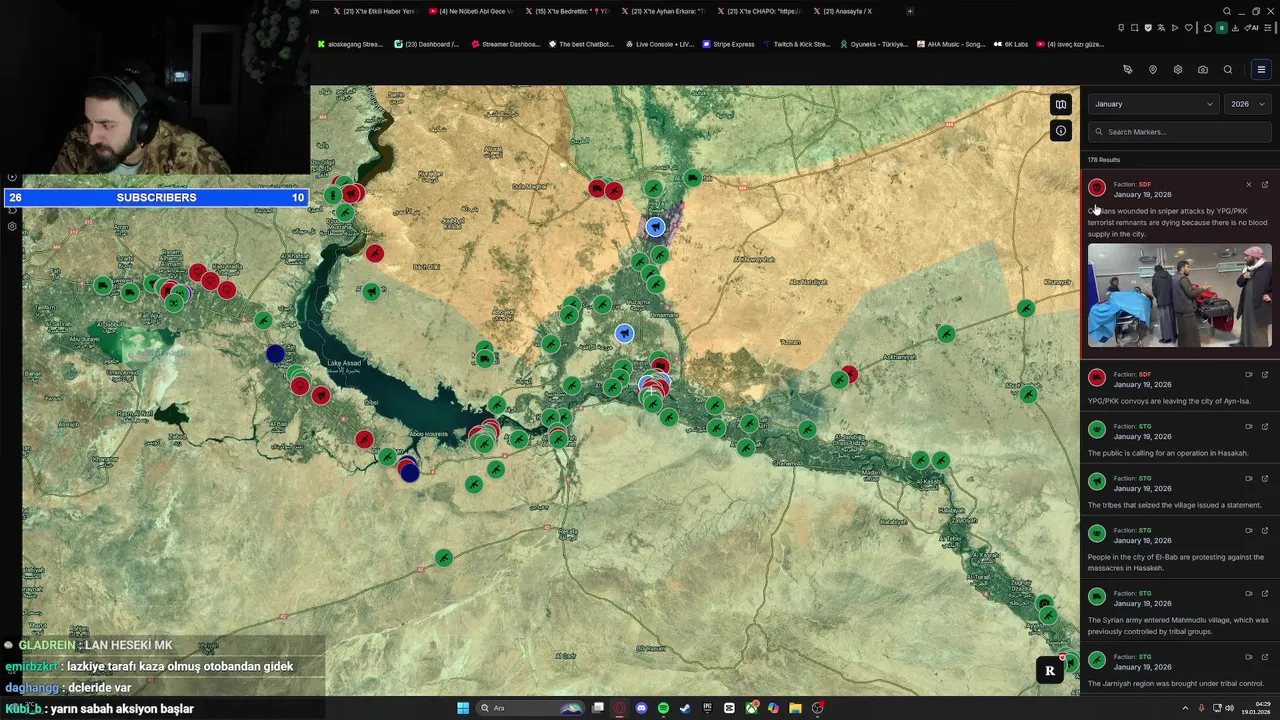Switch to 'Ne Nöbeti Abi Gece' YouTube tab

(x=470, y=11)
